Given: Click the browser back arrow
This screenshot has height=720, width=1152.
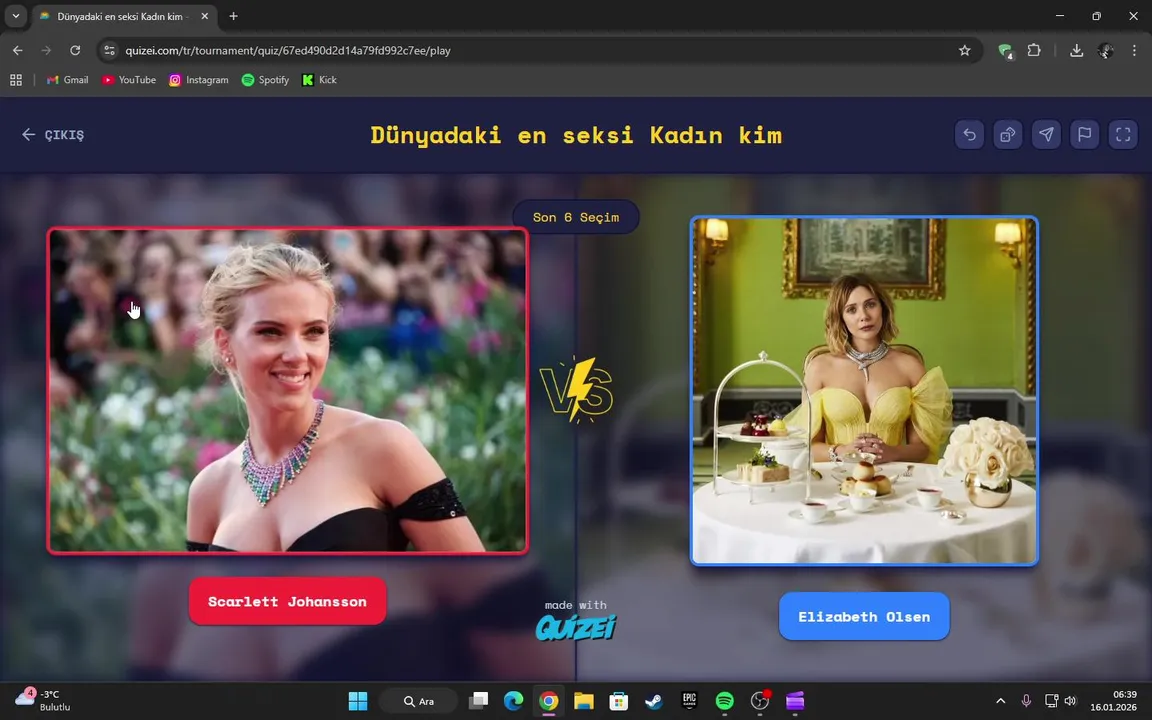Looking at the screenshot, I should coord(18,50).
